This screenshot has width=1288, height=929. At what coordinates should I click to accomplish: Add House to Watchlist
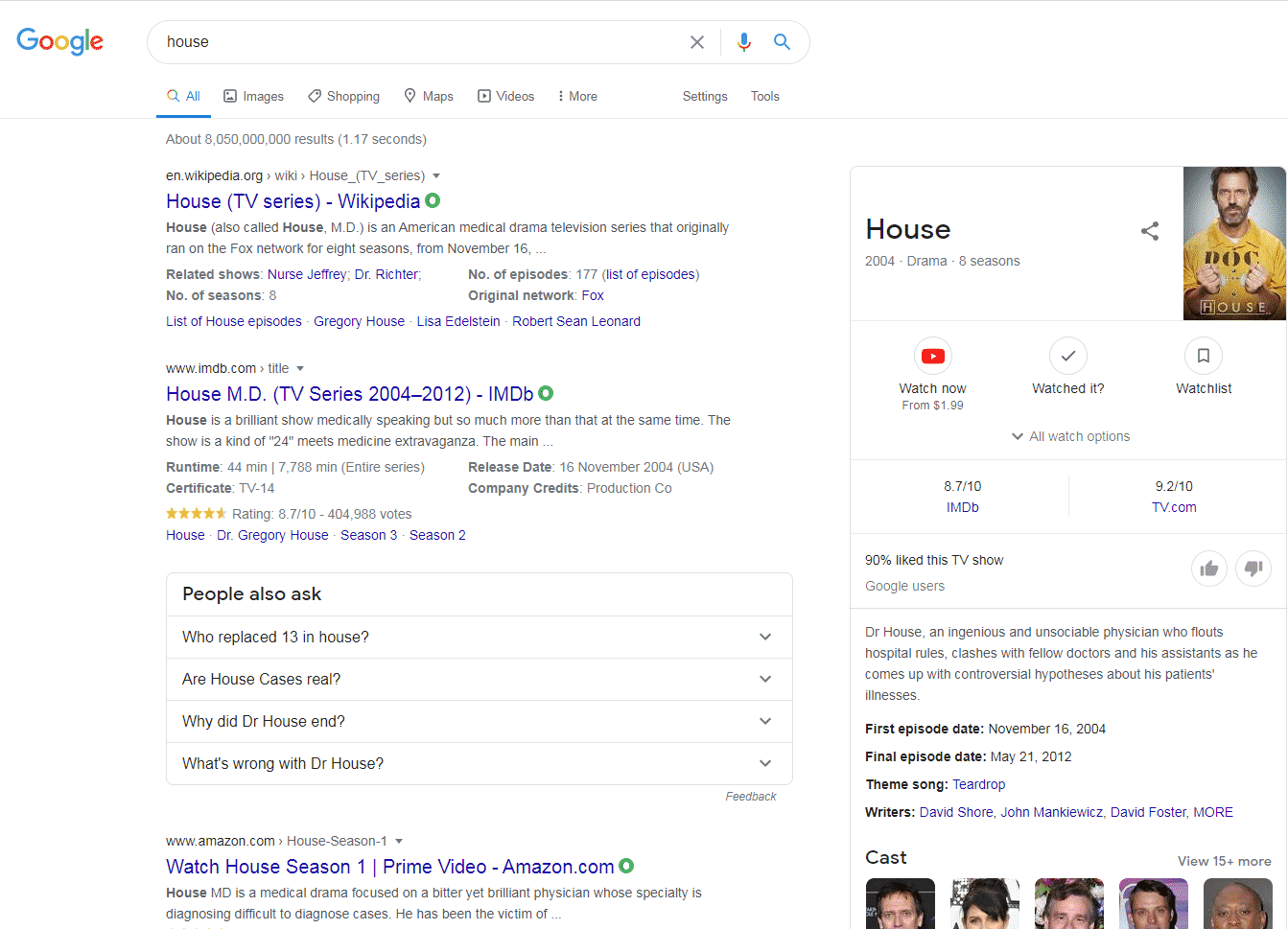pyautogui.click(x=1203, y=357)
